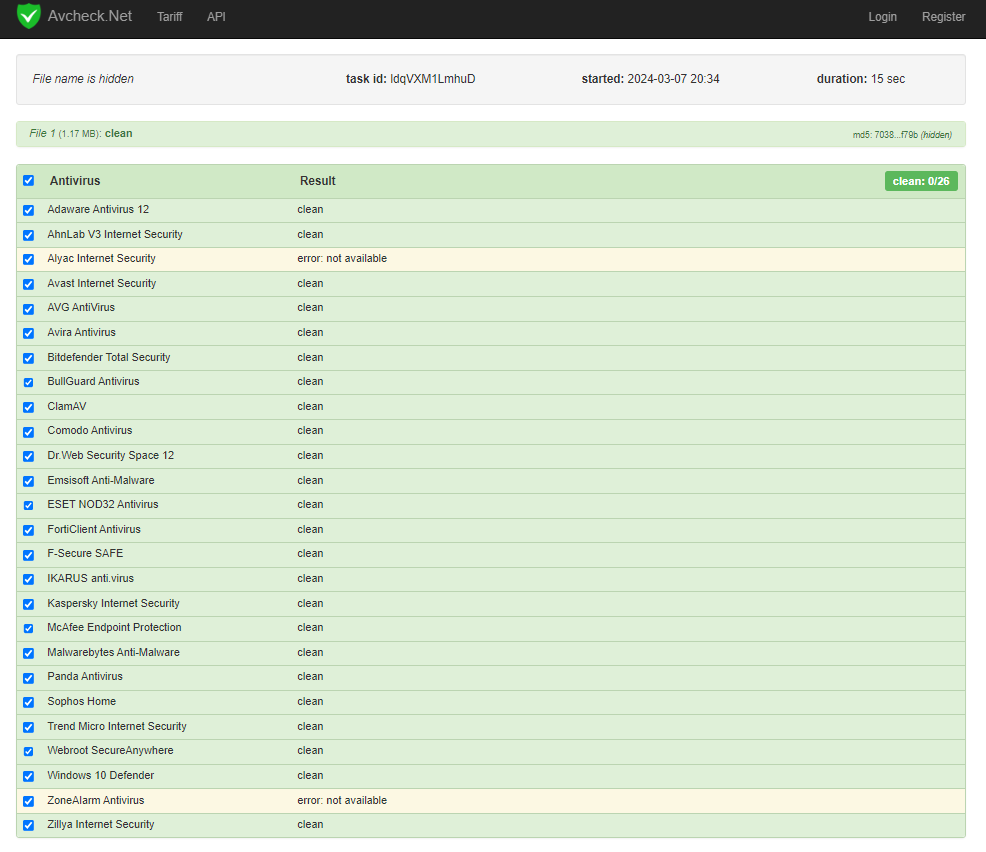Uncheck Adaware Antivirus 12 checkbox

point(28,210)
